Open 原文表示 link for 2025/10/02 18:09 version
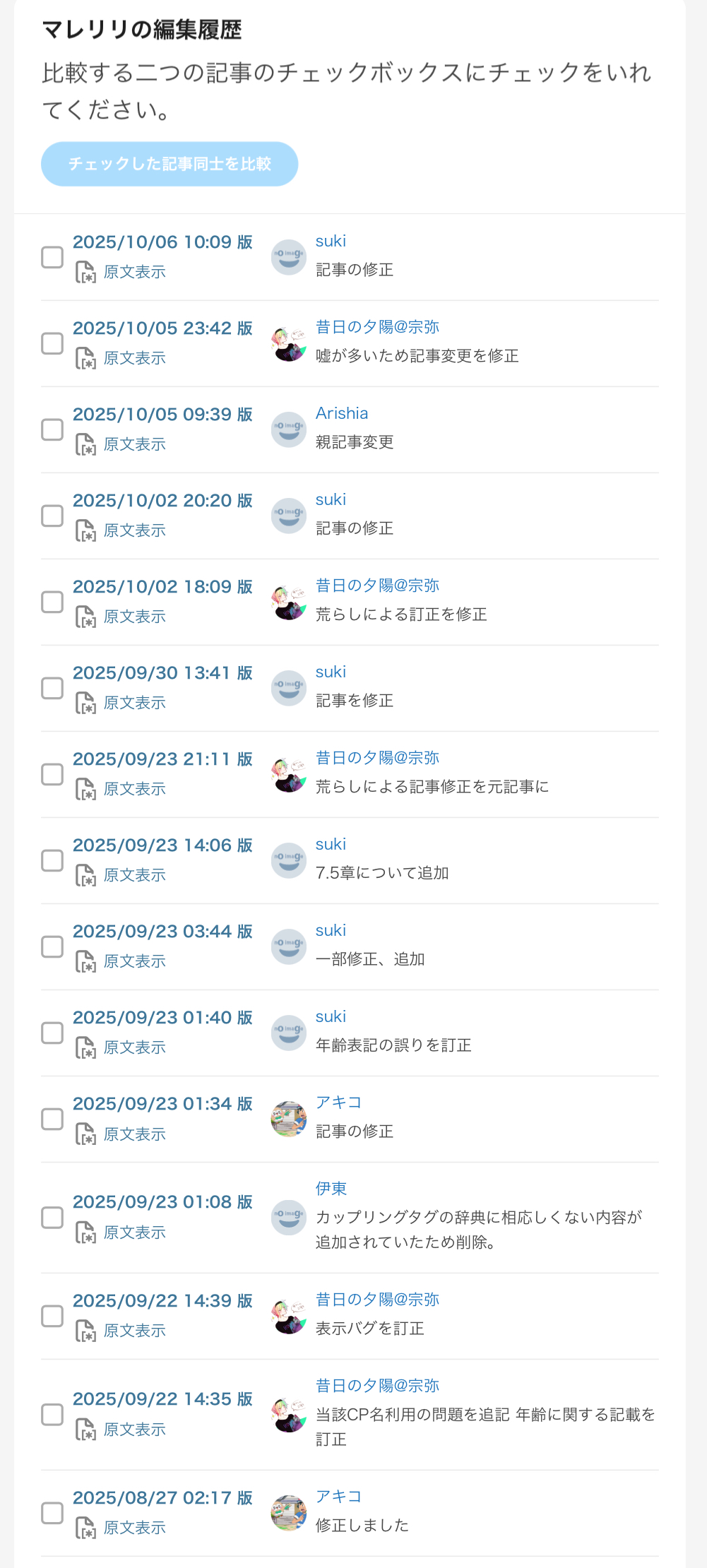This screenshot has height=1568, width=707. tap(134, 617)
